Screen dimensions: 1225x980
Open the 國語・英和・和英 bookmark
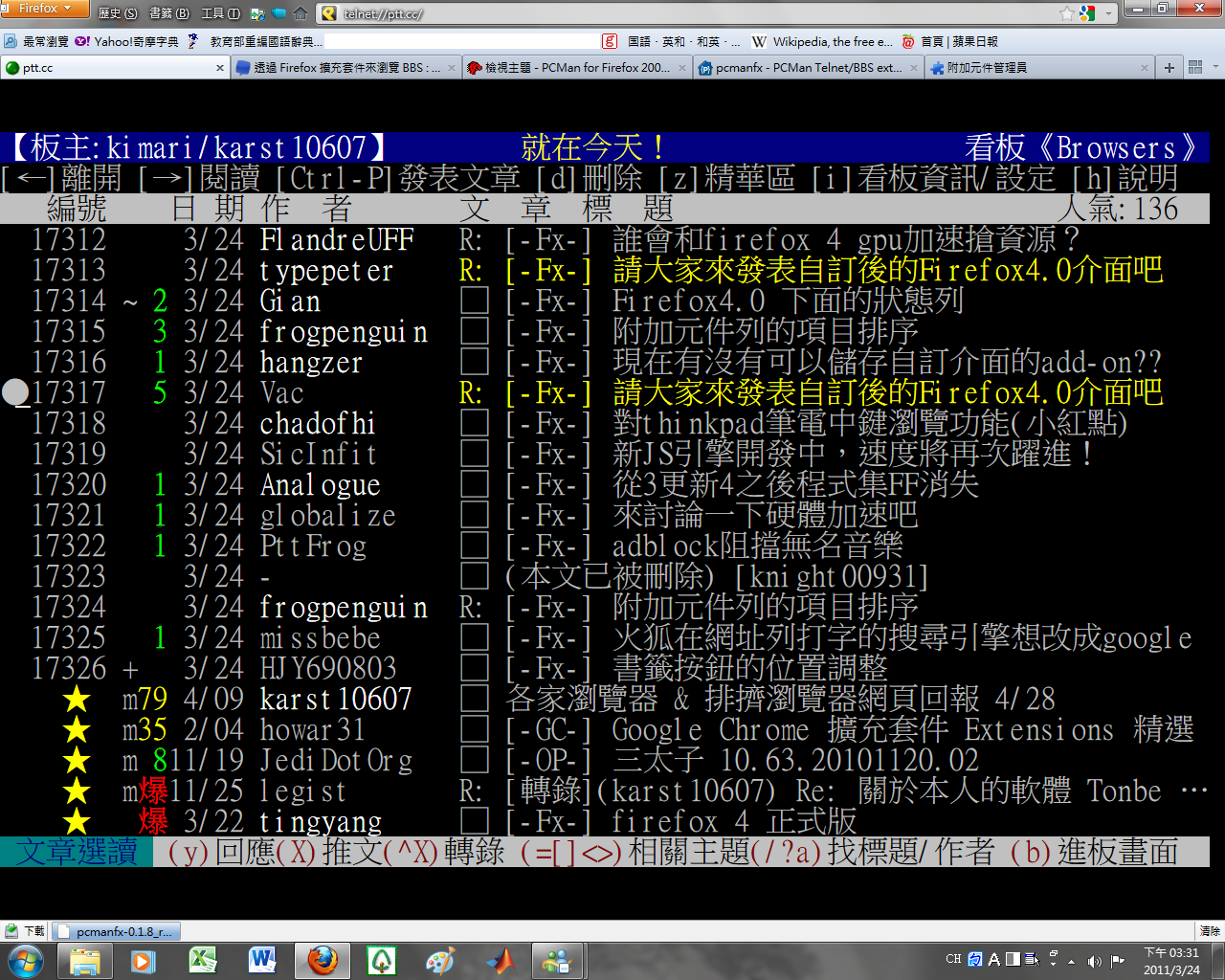tap(671, 41)
